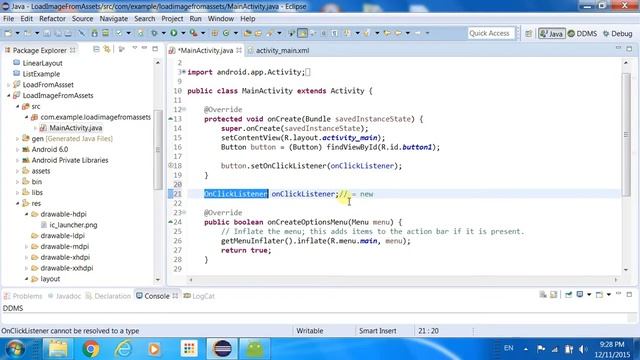The width and height of the screenshot is (640, 360).
Task: Collapse All in Package Explorer
Action: [96, 49]
